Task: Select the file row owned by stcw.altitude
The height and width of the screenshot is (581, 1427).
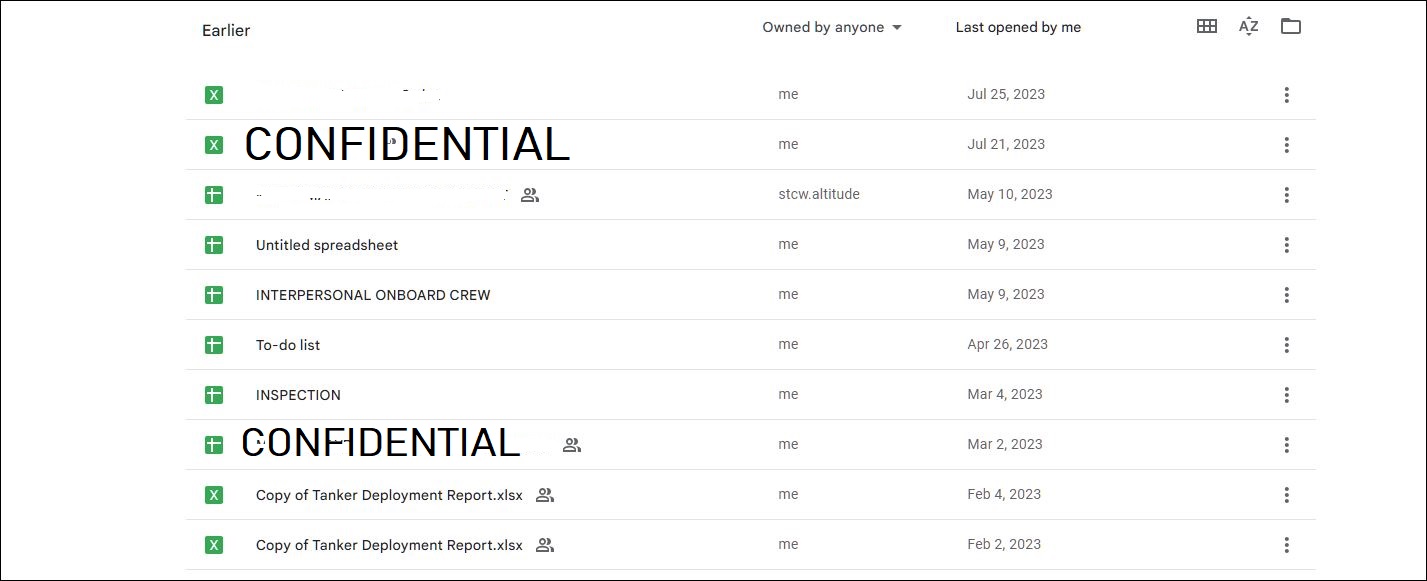Action: pos(751,195)
